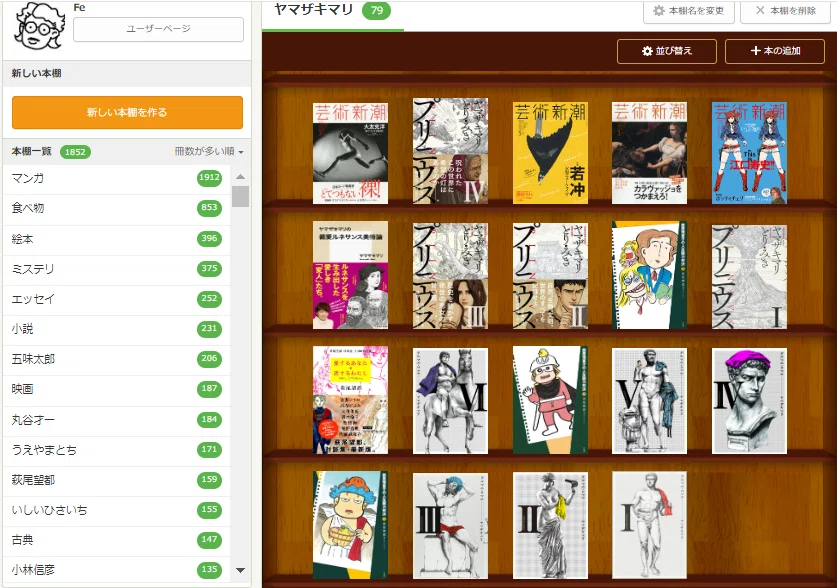Select the 小説 bookshelf
This screenshot has height=588, width=837.
click(x=117, y=329)
